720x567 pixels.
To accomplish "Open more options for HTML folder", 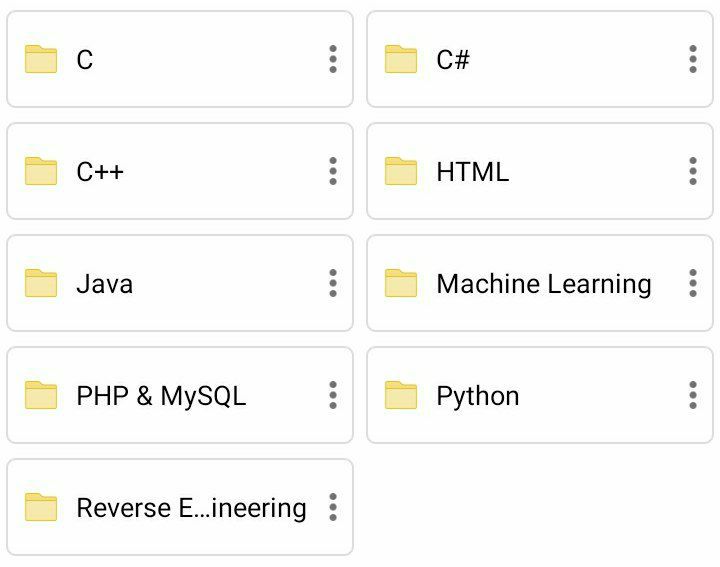I will pos(693,171).
